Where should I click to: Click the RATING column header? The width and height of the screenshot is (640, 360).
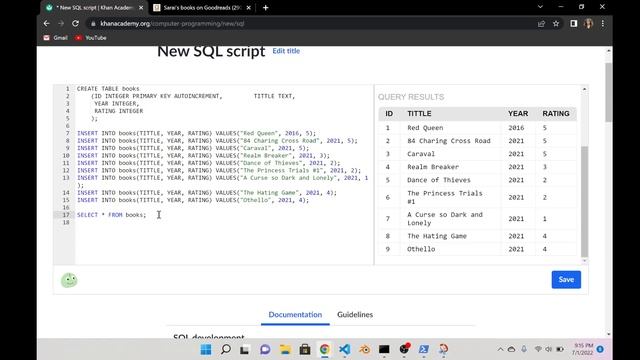[x=556, y=114]
